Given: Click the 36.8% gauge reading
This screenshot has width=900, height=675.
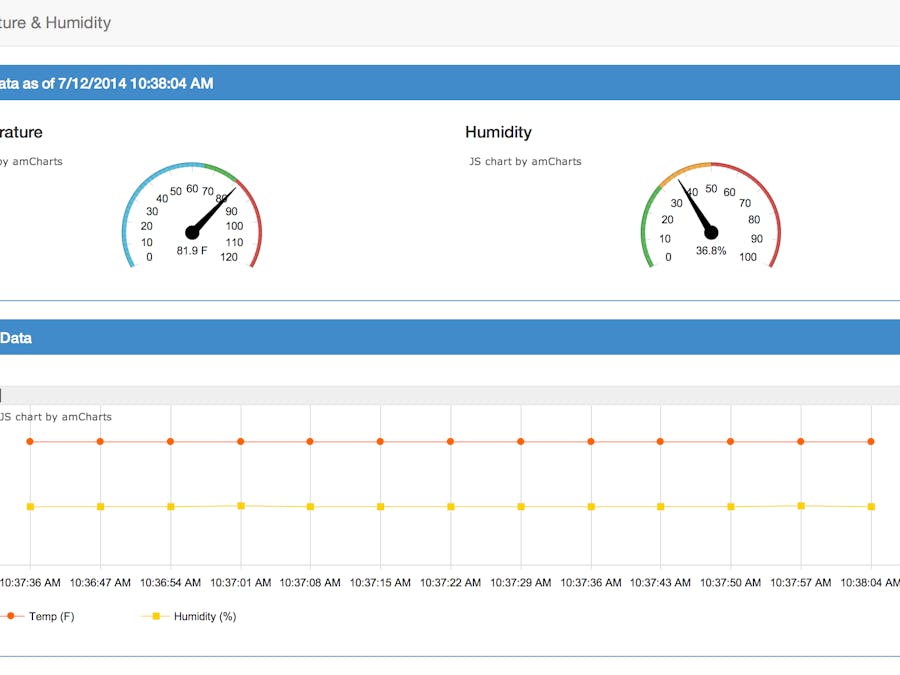Looking at the screenshot, I should click(x=711, y=251).
